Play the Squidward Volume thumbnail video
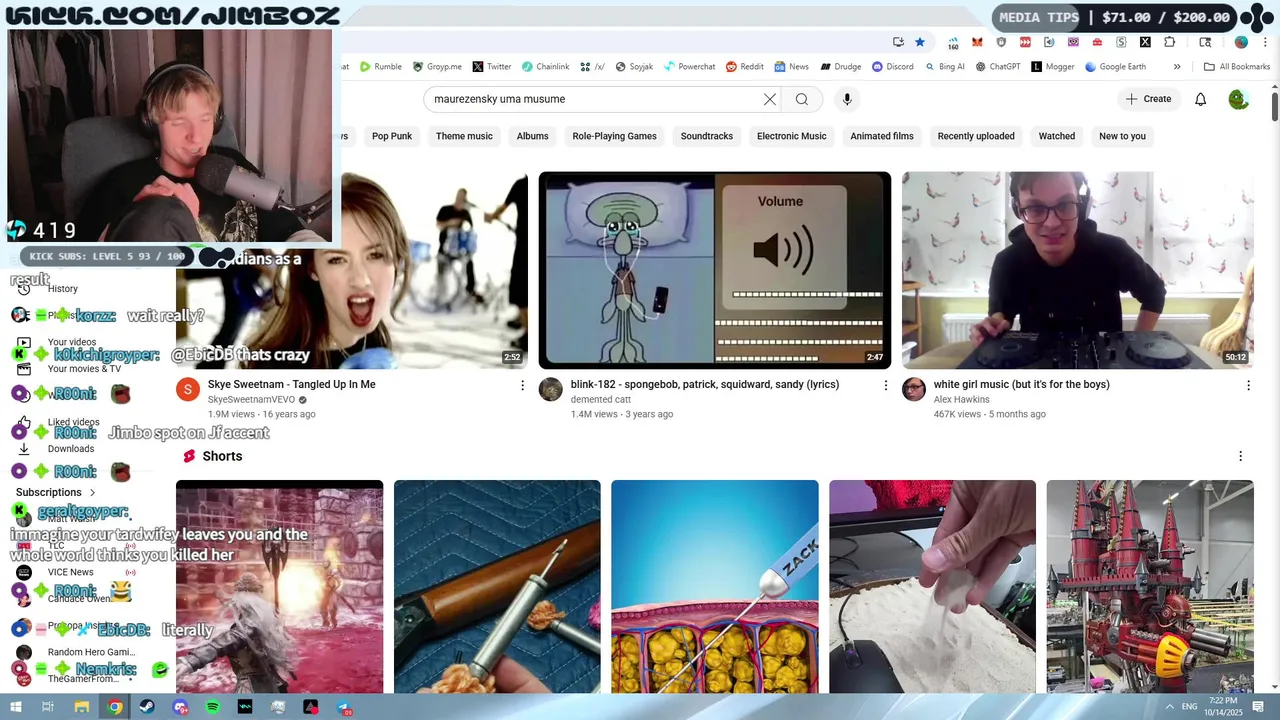 (715, 270)
